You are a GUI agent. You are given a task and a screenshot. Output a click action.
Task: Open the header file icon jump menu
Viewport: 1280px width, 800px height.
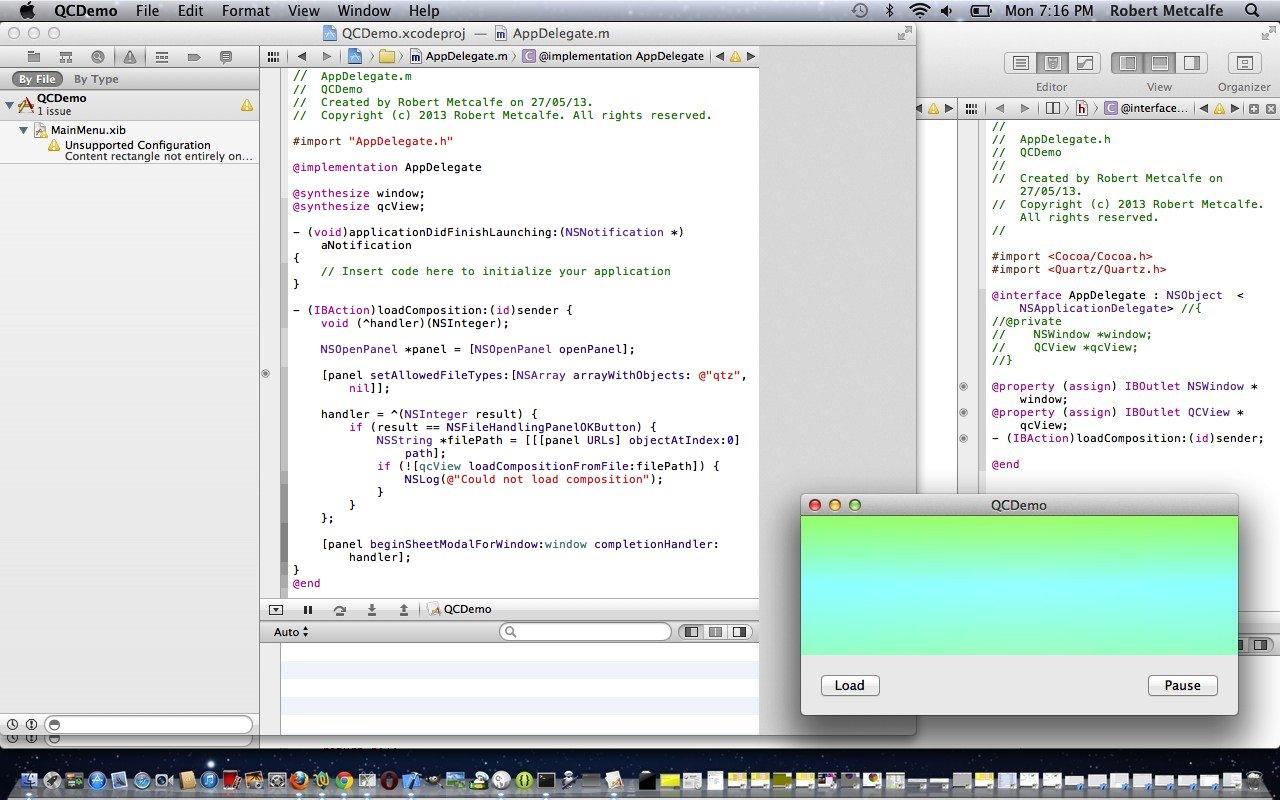point(1082,108)
